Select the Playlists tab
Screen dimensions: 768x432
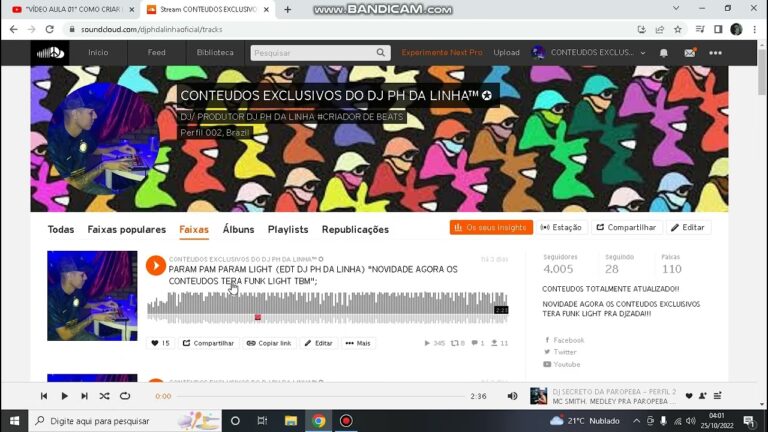pos(288,229)
